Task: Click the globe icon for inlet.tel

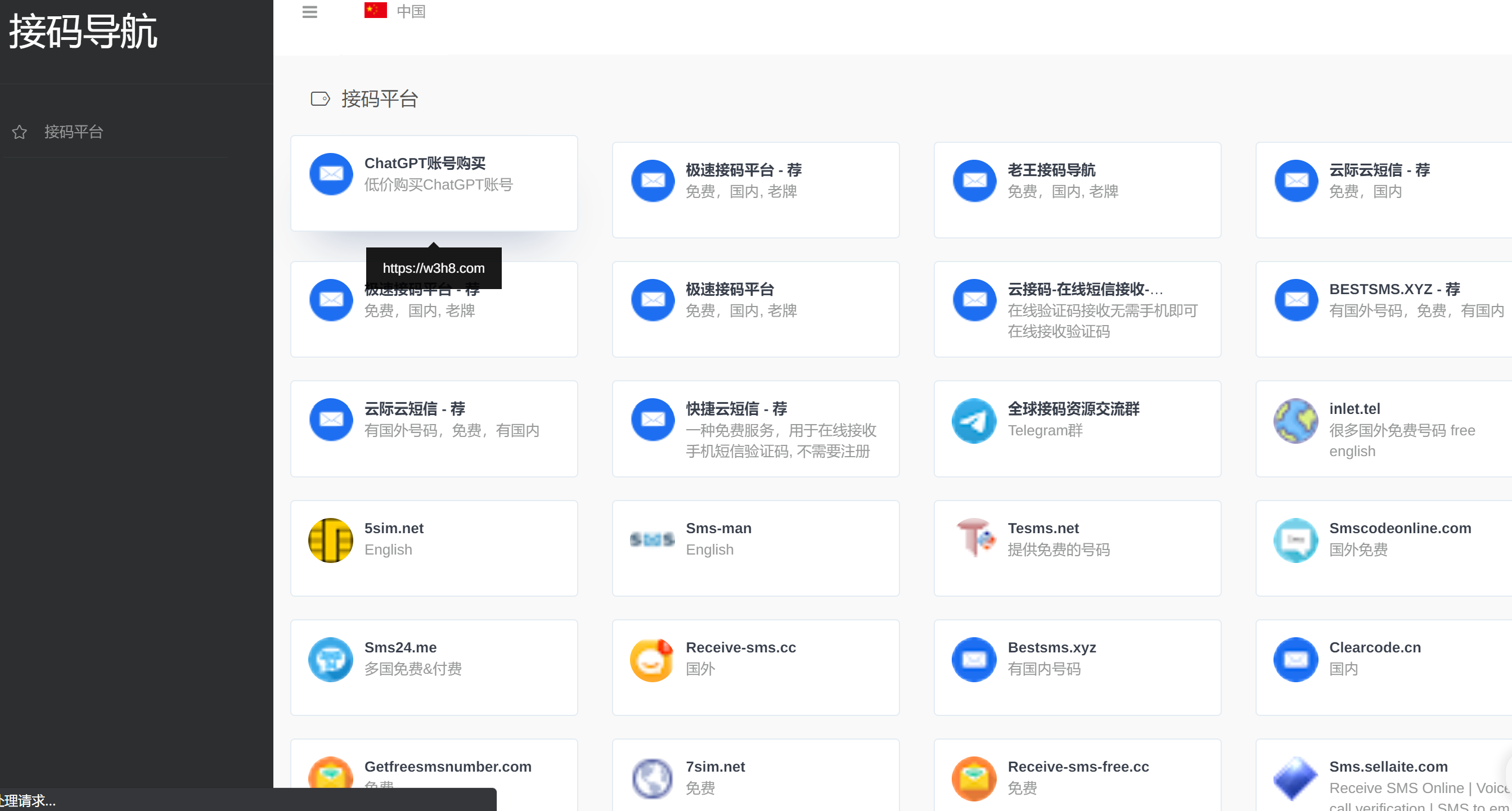Action: click(x=1296, y=421)
